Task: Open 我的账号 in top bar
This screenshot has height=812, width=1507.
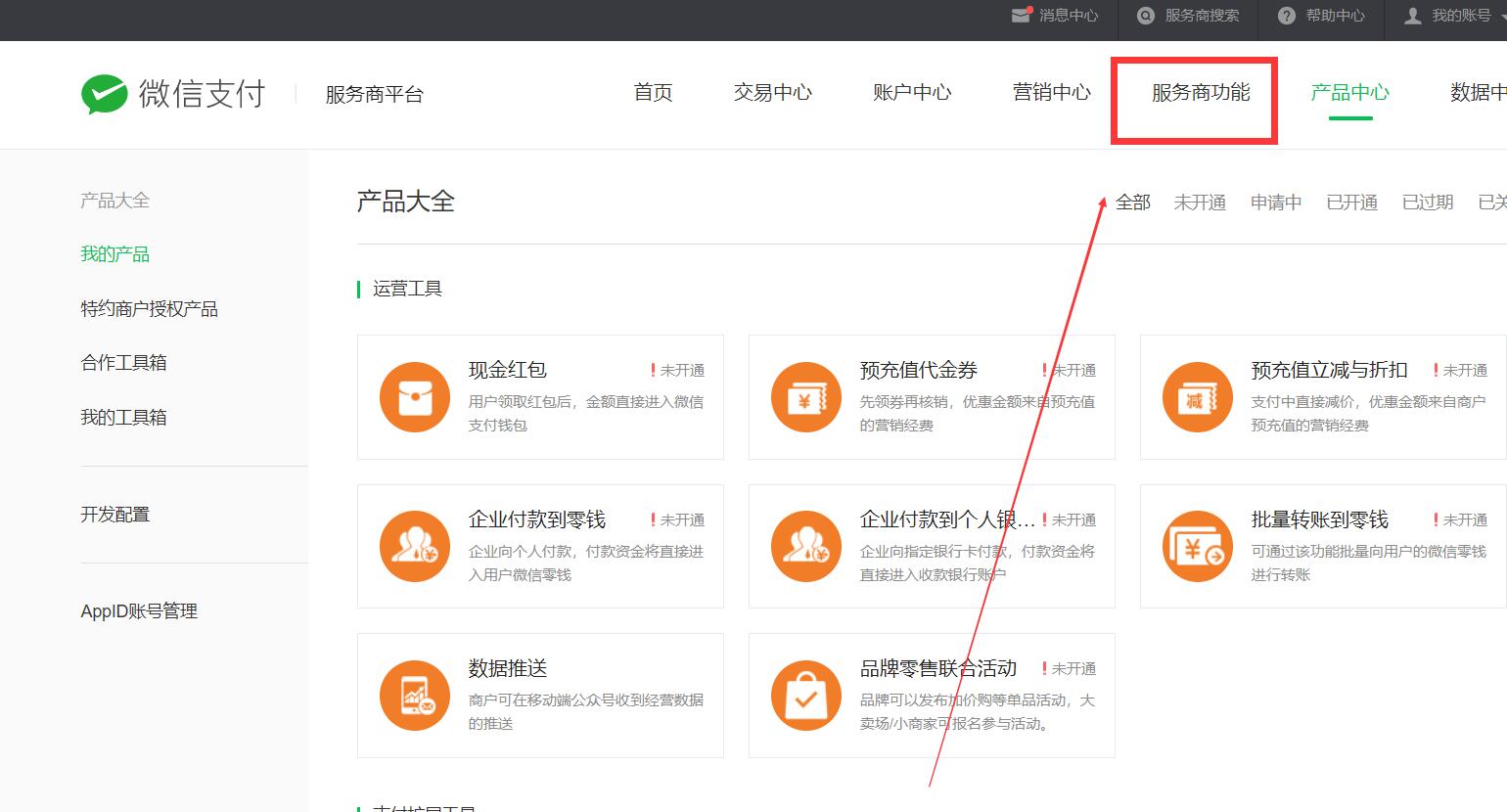Action: (x=1462, y=16)
